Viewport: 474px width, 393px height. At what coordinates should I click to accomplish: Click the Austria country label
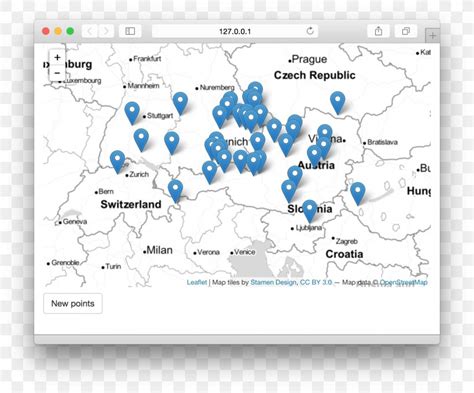[316, 165]
